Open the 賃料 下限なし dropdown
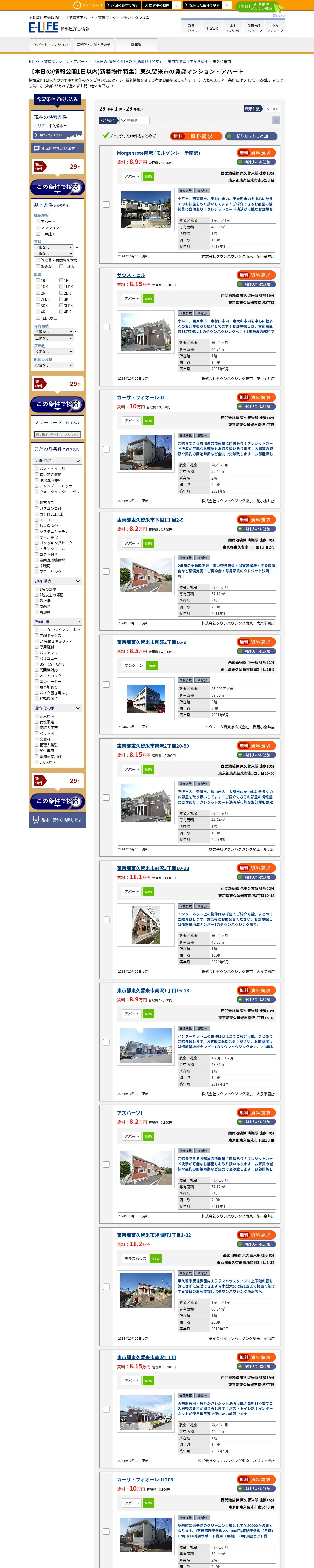The height and width of the screenshot is (1568, 314). tap(54, 248)
